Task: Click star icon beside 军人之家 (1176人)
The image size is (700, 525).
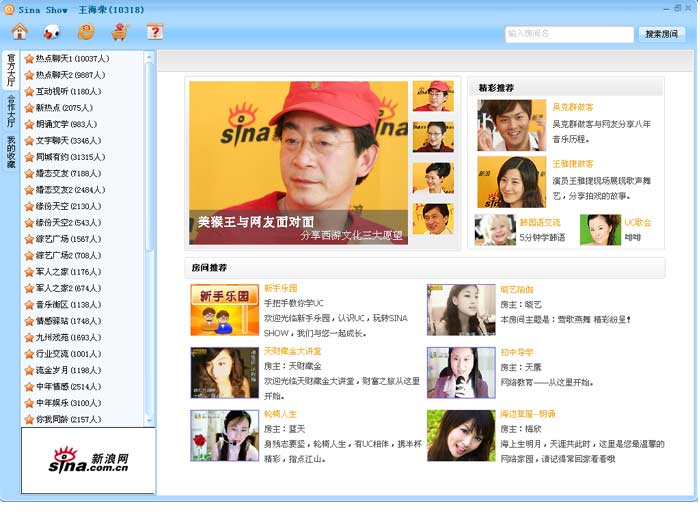Action: [29, 272]
